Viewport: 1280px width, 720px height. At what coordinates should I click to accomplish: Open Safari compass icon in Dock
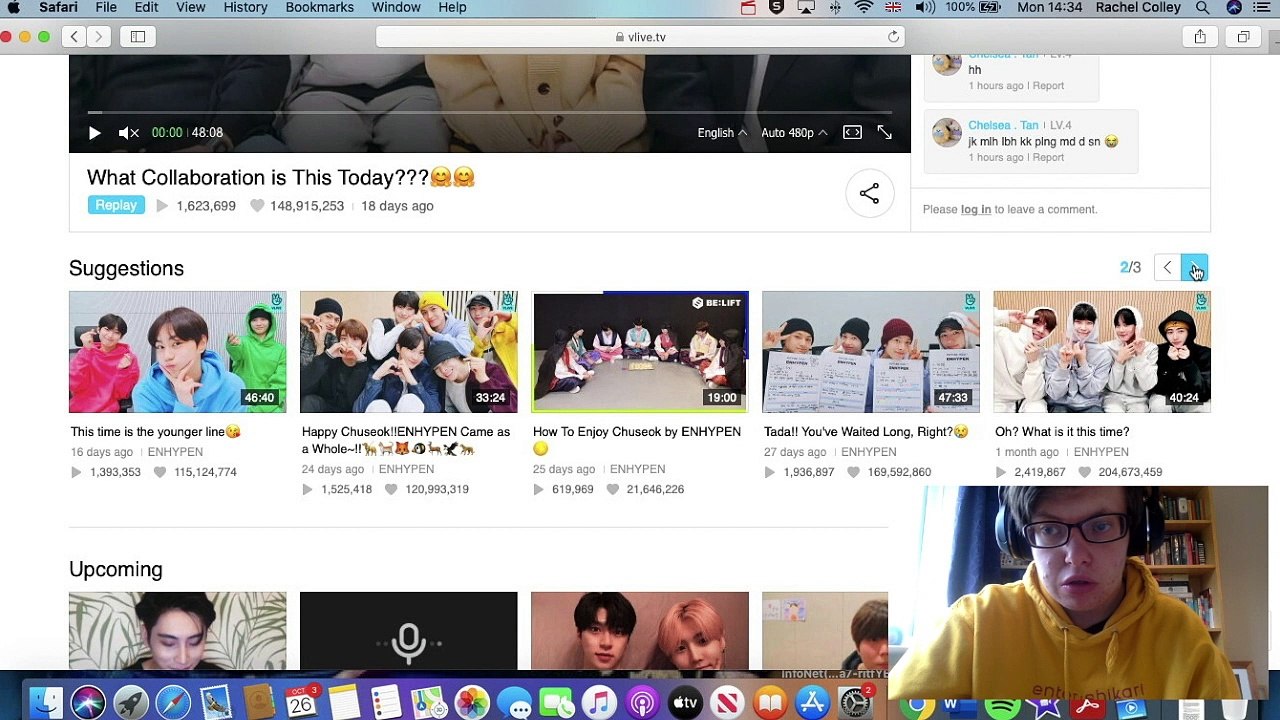(173, 703)
